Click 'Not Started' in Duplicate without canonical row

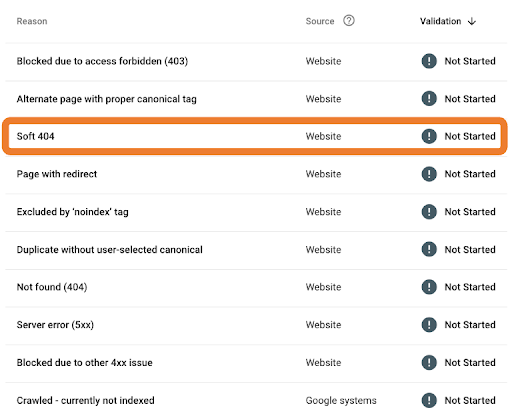[x=470, y=249]
